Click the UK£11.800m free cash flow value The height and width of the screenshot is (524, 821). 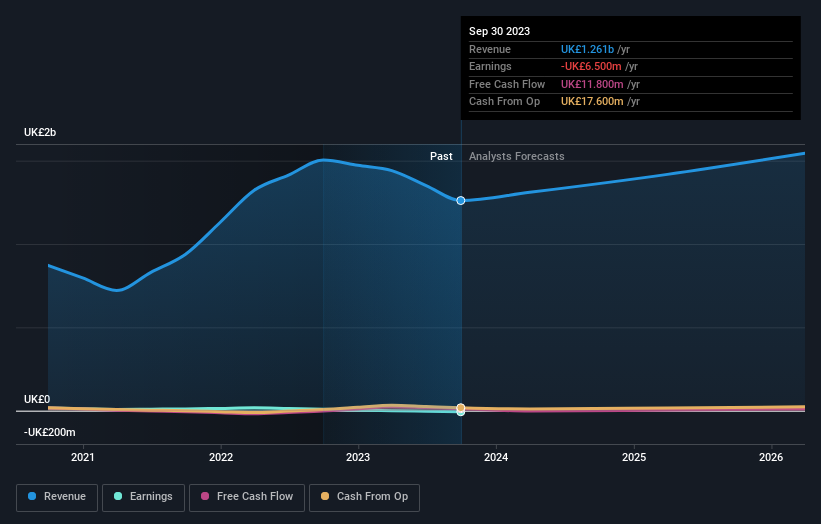point(592,84)
